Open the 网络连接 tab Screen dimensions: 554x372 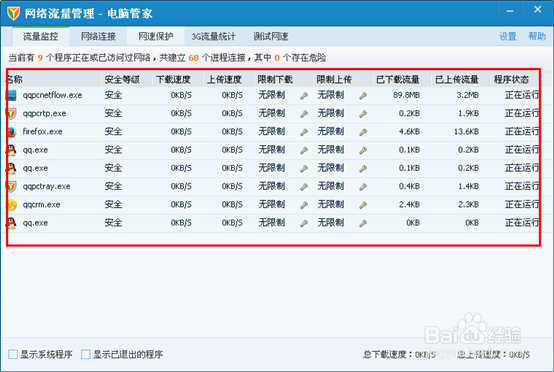coord(98,36)
